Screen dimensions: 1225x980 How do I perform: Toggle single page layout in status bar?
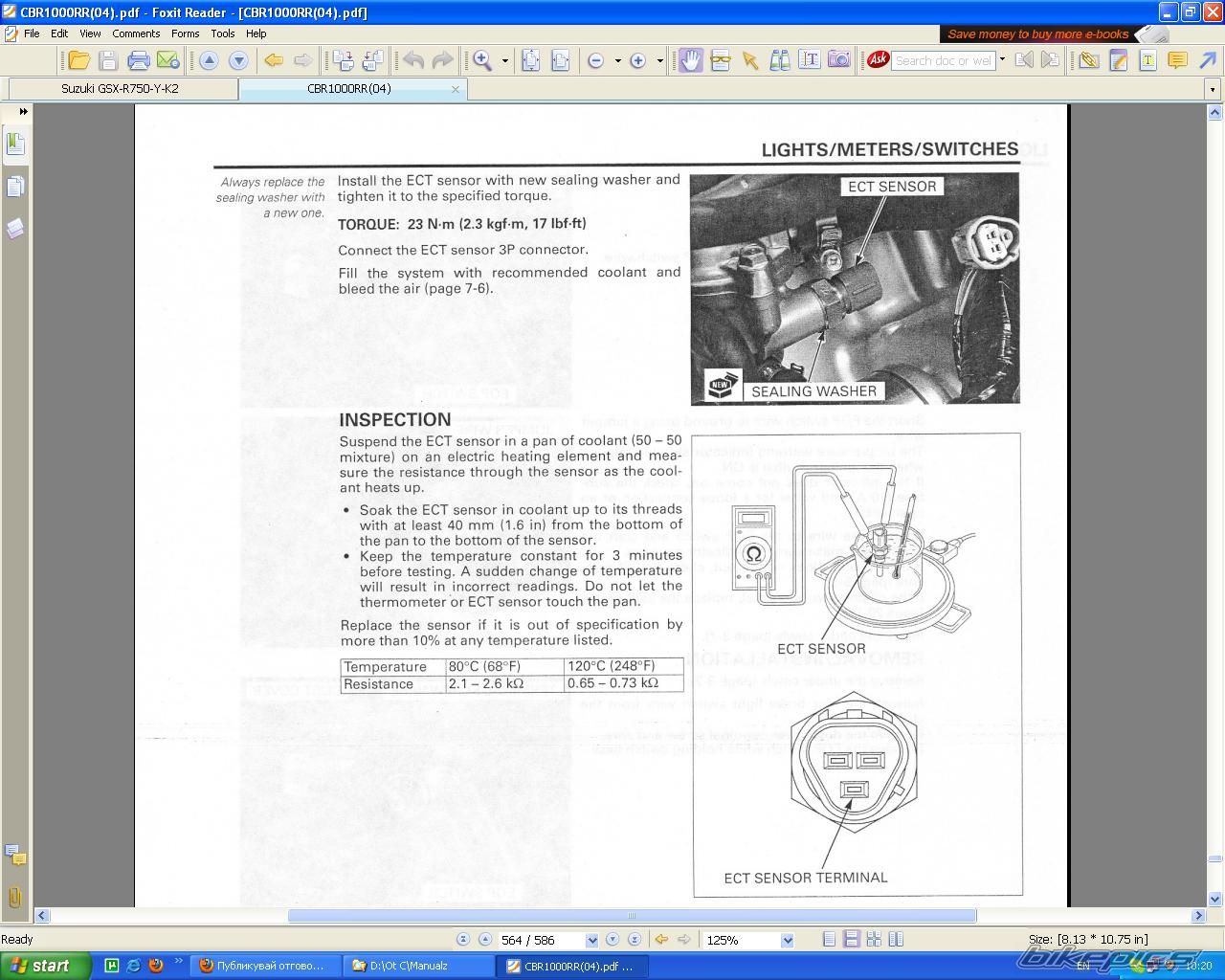tap(829, 940)
